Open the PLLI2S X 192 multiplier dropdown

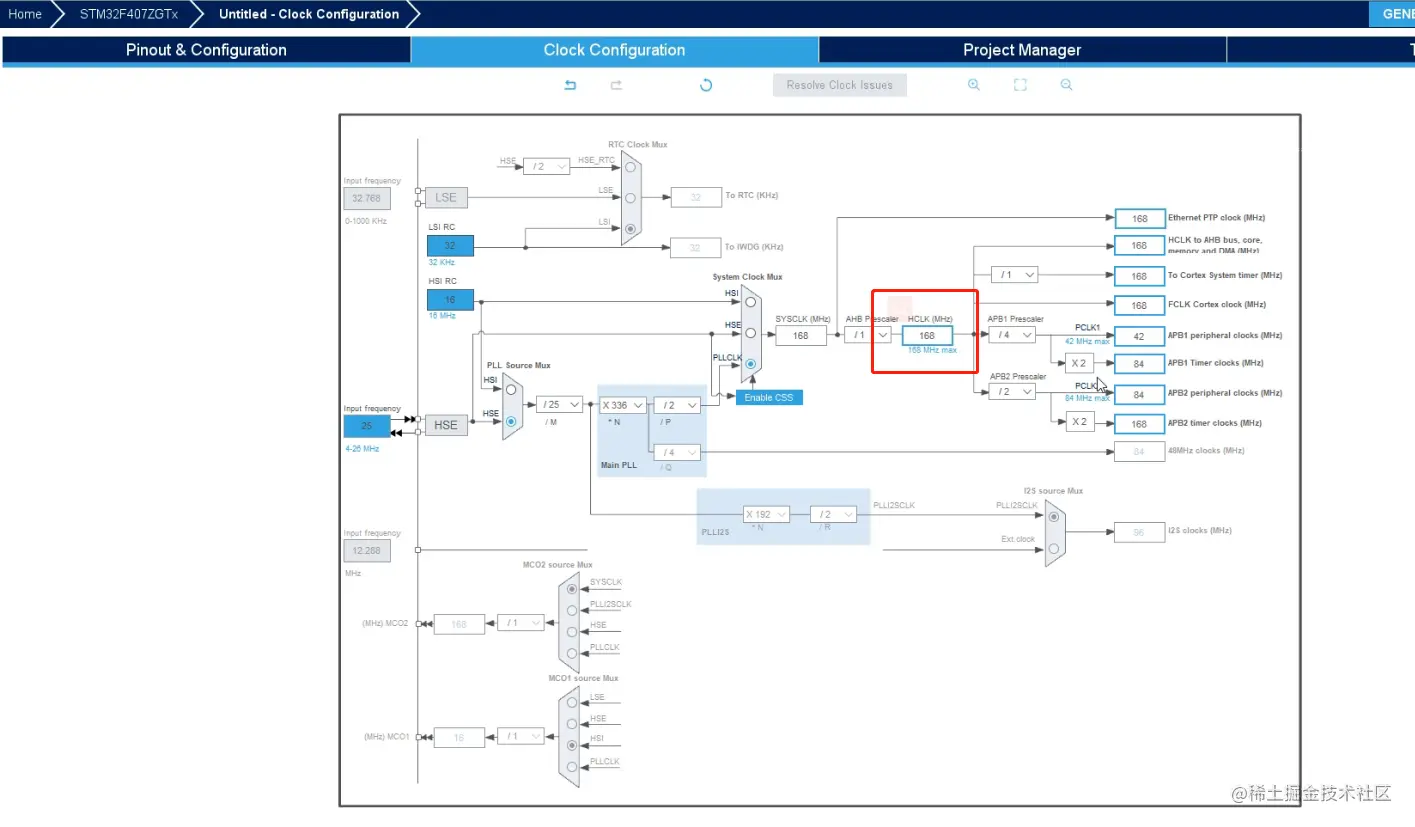coord(767,514)
